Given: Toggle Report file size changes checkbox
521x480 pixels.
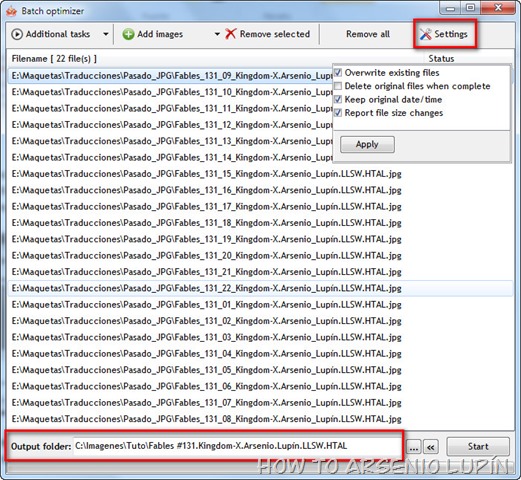Looking at the screenshot, I should 338,113.
